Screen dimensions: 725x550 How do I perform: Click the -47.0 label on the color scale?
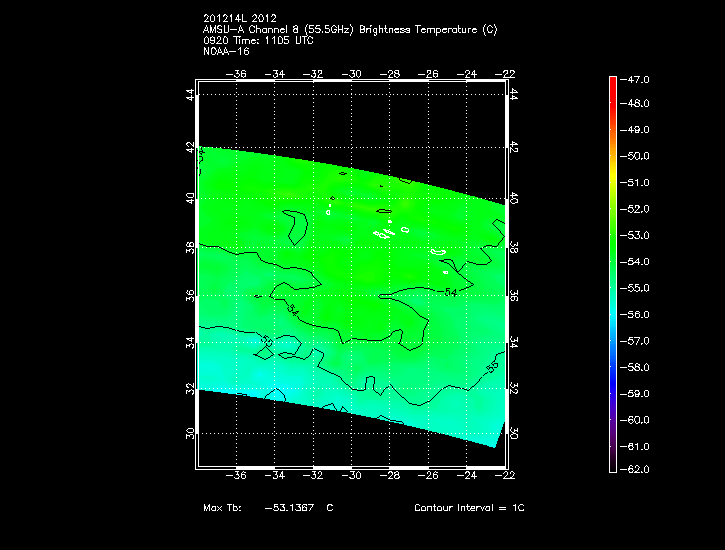637,78
